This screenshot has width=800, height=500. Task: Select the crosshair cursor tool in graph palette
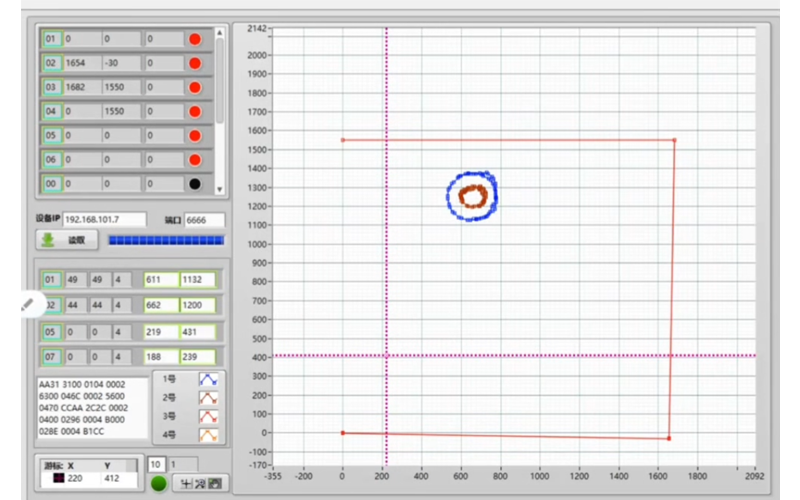click(x=185, y=484)
